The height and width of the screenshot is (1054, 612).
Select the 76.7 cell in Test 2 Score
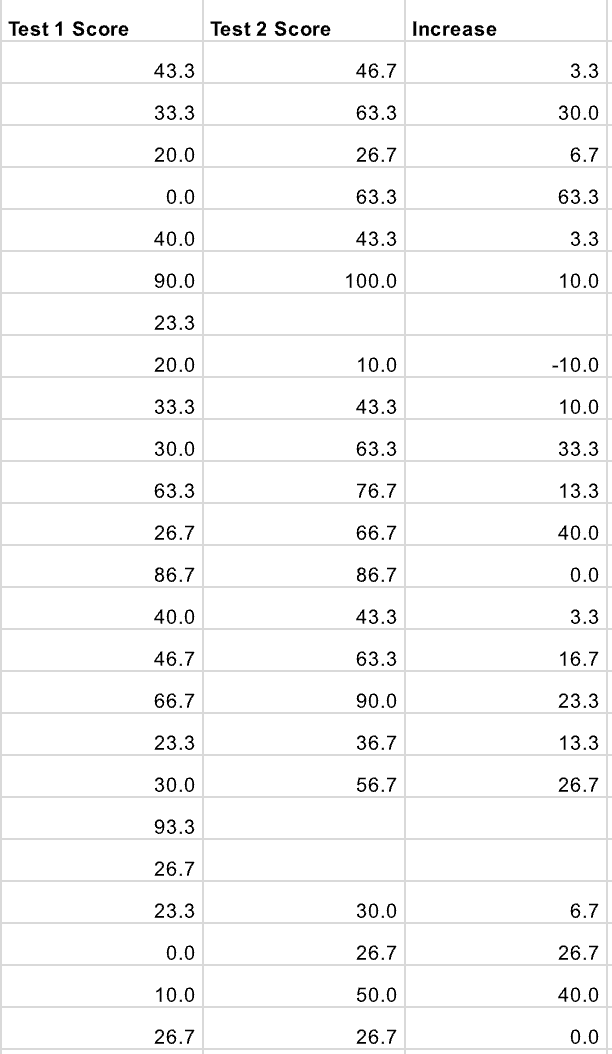(376, 491)
